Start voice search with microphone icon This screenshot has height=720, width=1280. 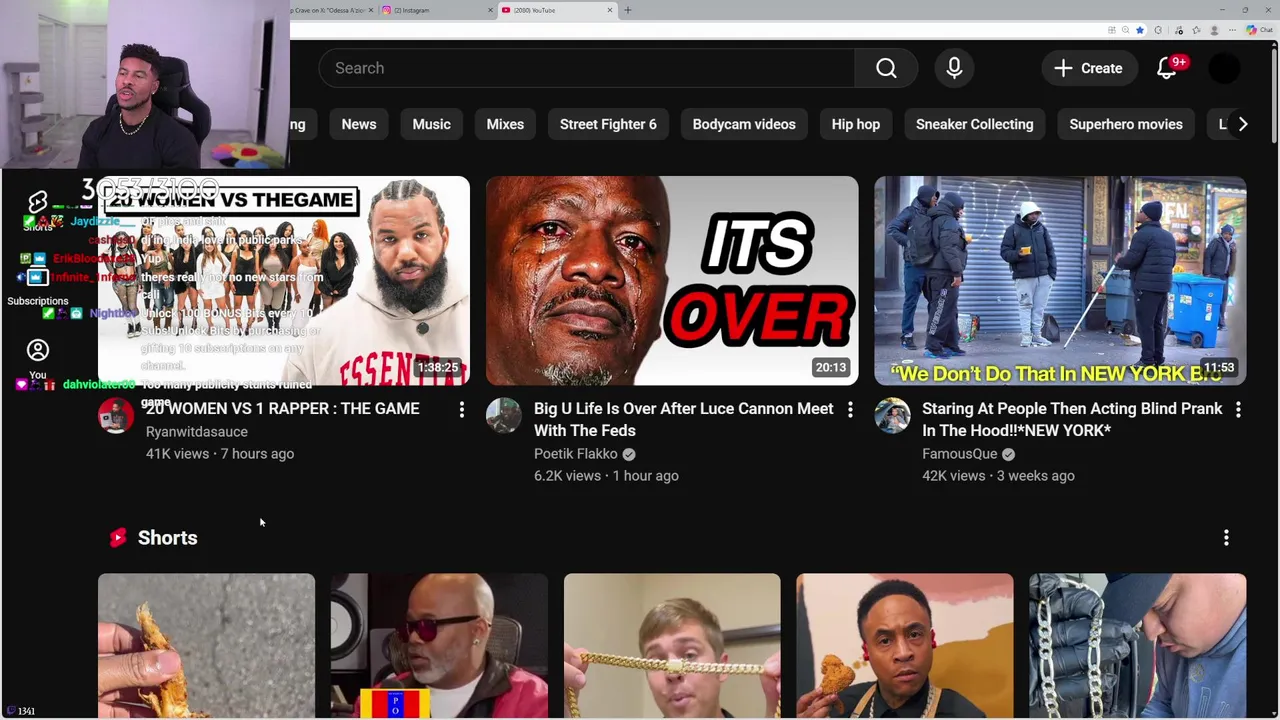click(954, 68)
